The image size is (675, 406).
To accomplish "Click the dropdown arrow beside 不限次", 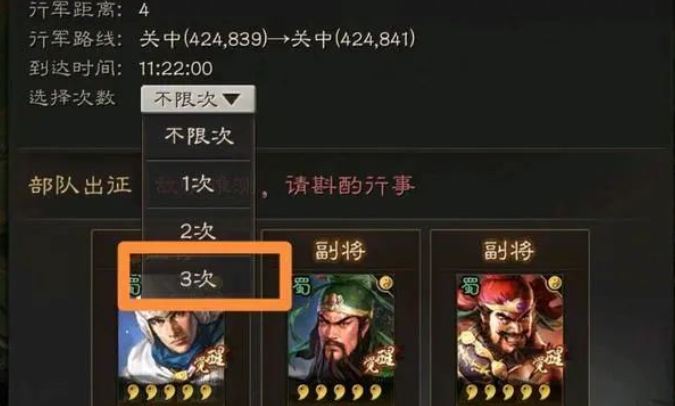I will (x=232, y=99).
